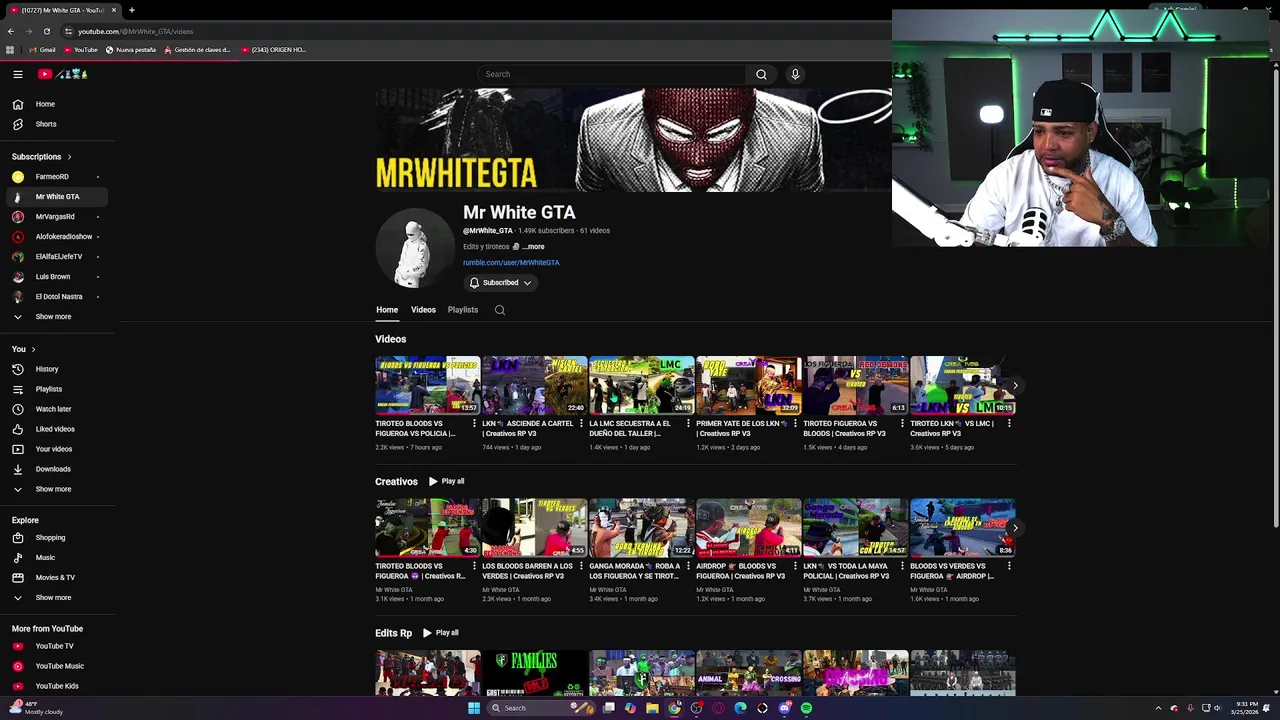Open the Windows Start menu
The height and width of the screenshot is (720, 1280).
tap(474, 708)
